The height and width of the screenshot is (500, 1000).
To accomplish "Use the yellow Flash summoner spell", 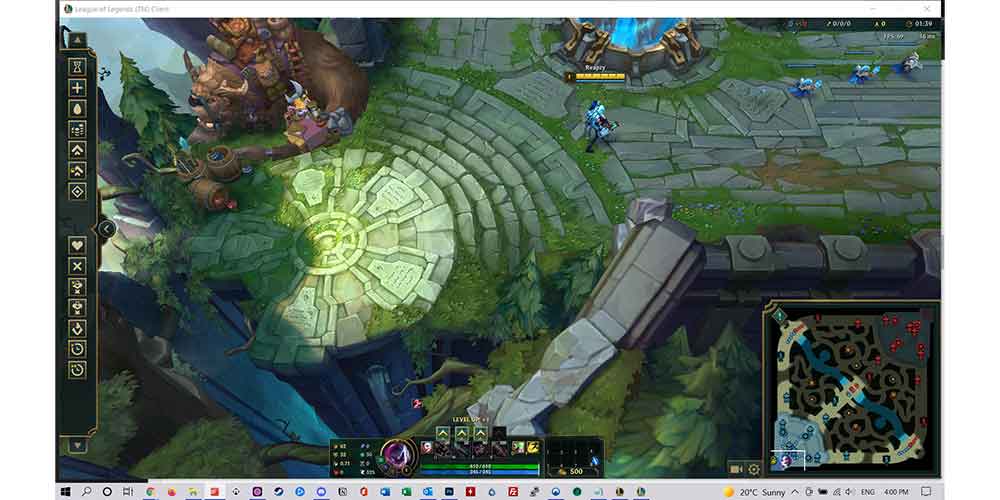I will [533, 448].
